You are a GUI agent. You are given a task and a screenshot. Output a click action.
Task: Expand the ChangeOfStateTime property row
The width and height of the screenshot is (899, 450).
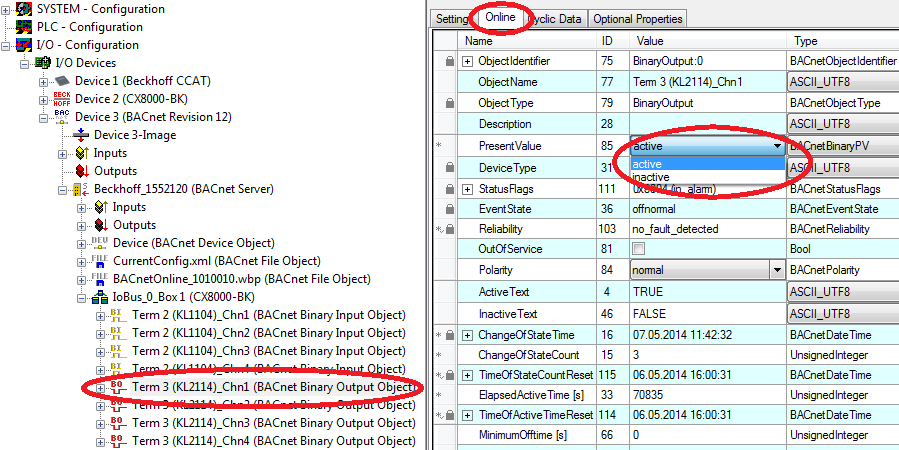(x=468, y=335)
